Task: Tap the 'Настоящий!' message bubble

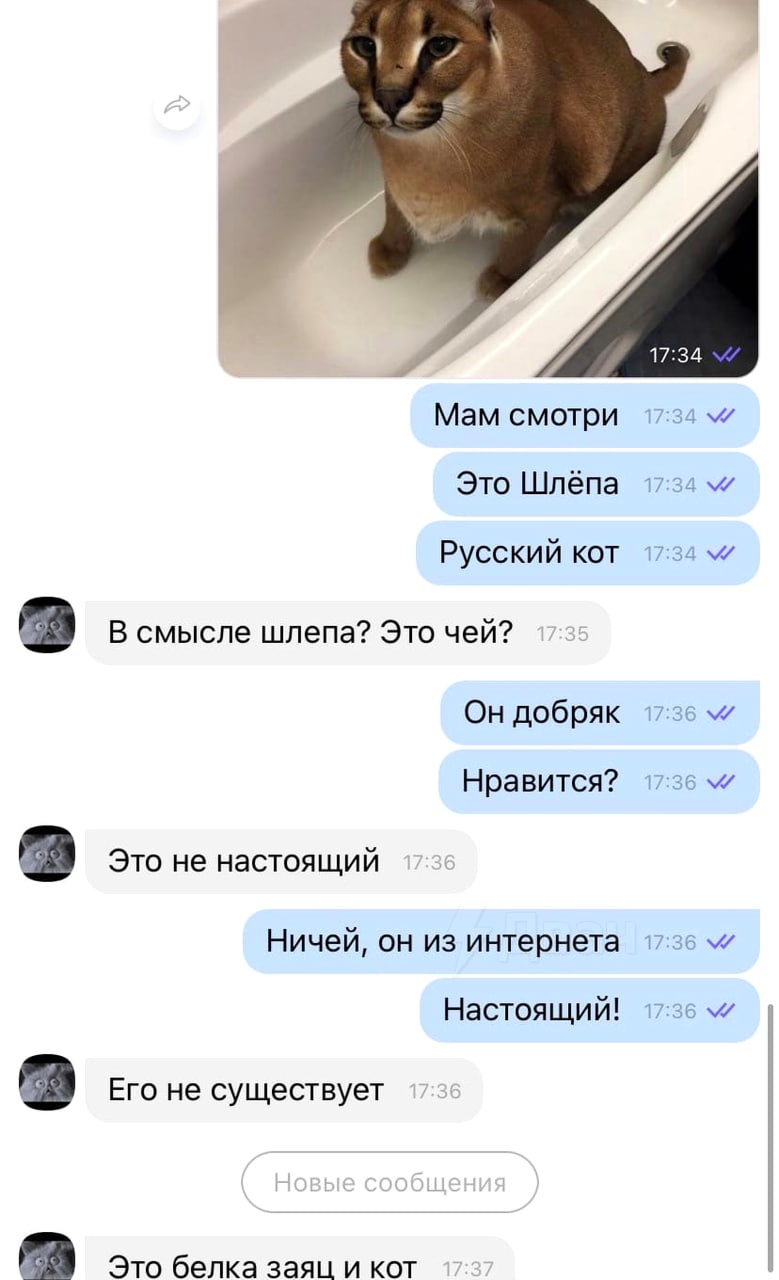Action: coord(590,1011)
